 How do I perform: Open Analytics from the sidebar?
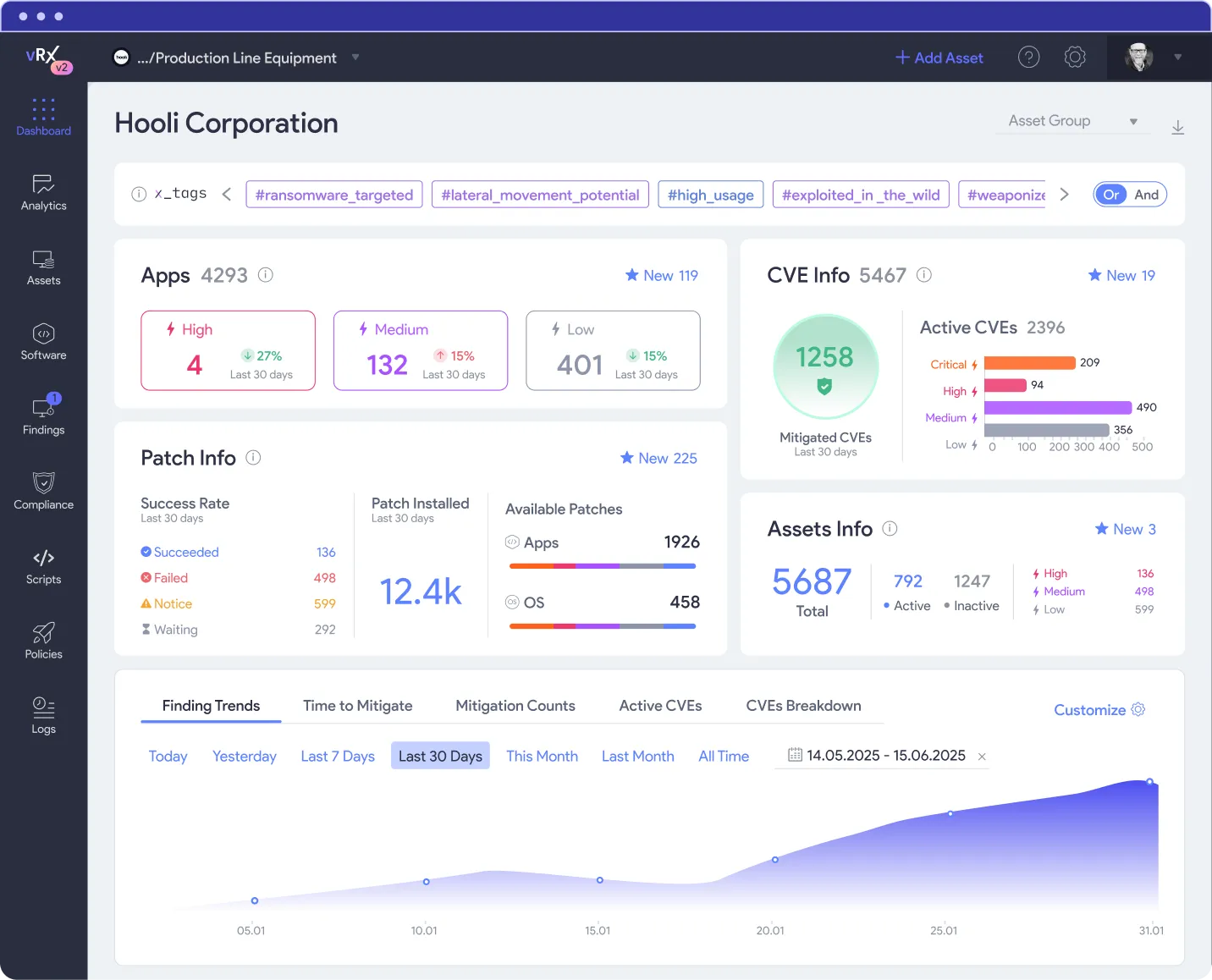click(43, 193)
